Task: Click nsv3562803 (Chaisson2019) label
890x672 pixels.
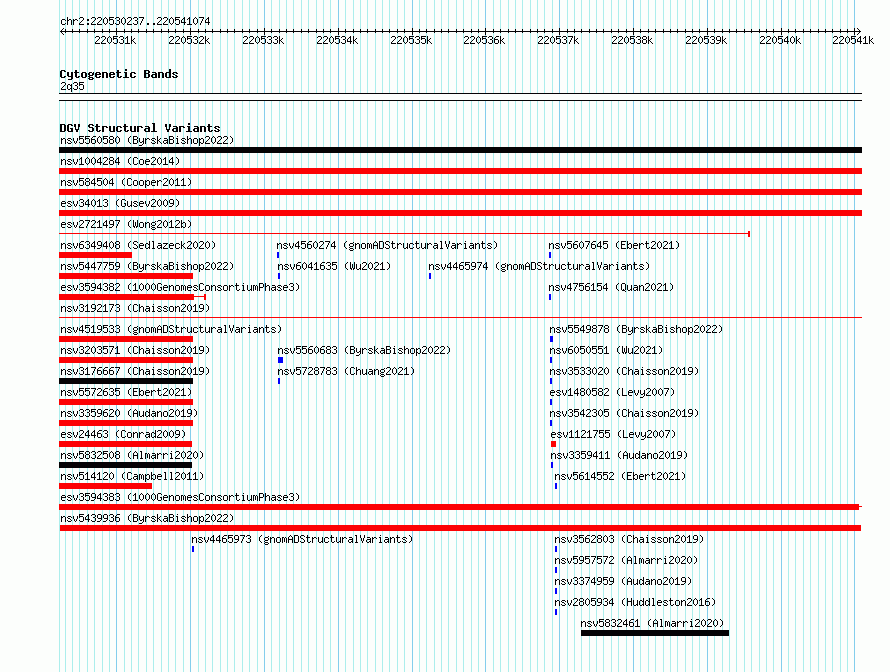Action: pos(629,539)
